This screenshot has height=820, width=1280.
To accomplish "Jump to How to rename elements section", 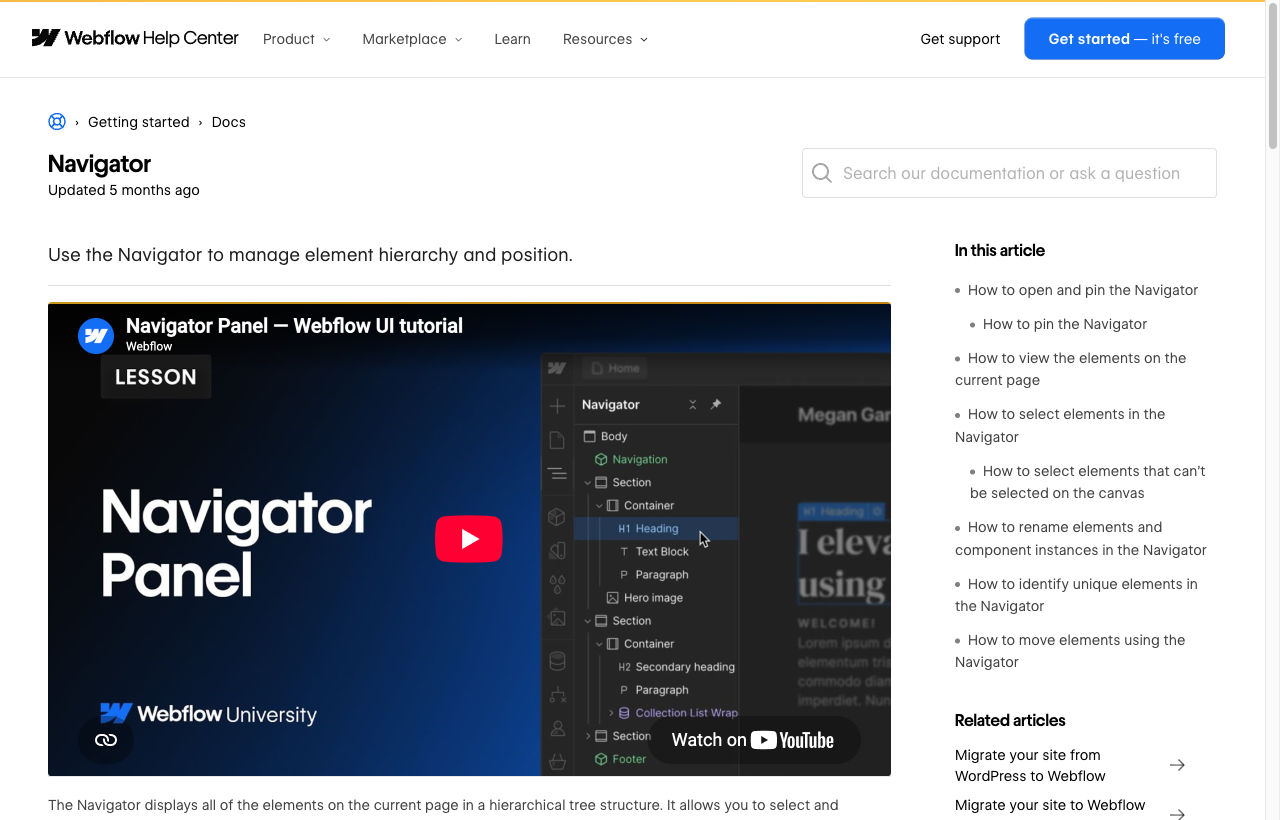I will click(1081, 538).
